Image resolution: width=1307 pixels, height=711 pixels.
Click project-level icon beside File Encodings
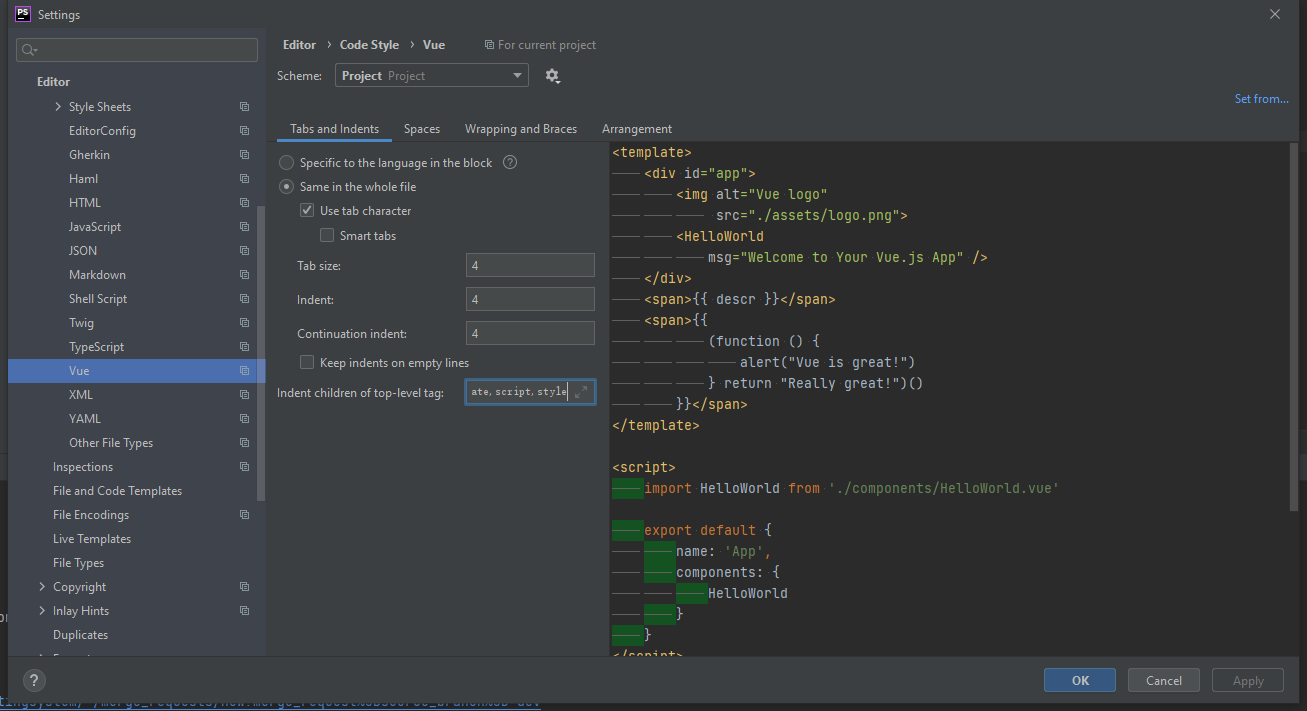coord(244,515)
